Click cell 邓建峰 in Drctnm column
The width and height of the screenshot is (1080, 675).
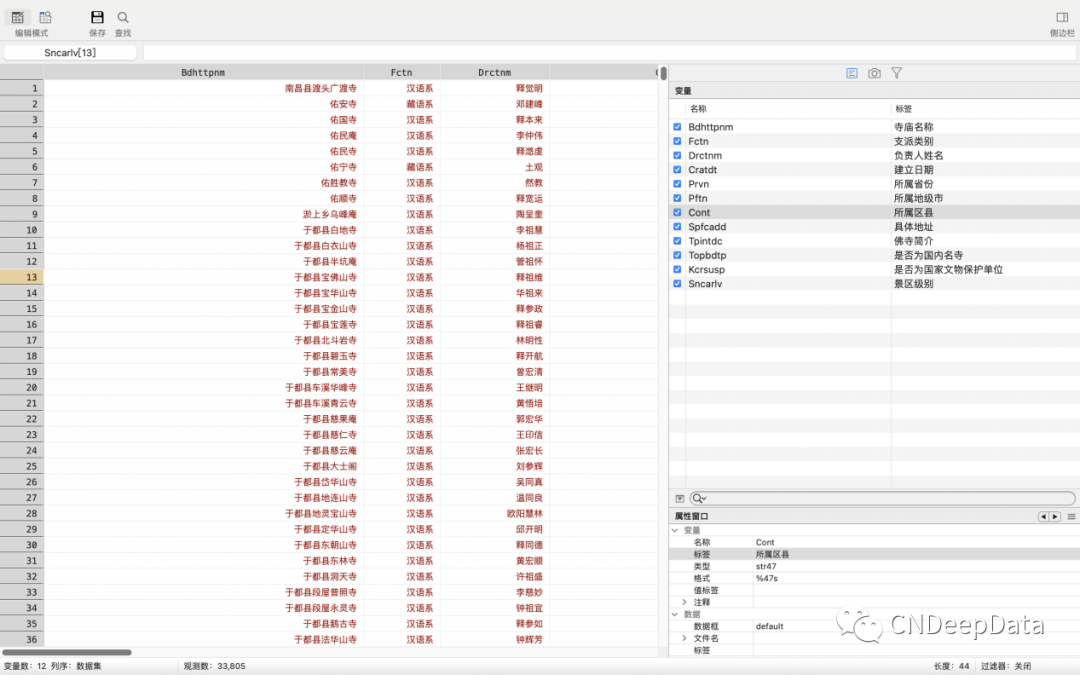click(529, 104)
